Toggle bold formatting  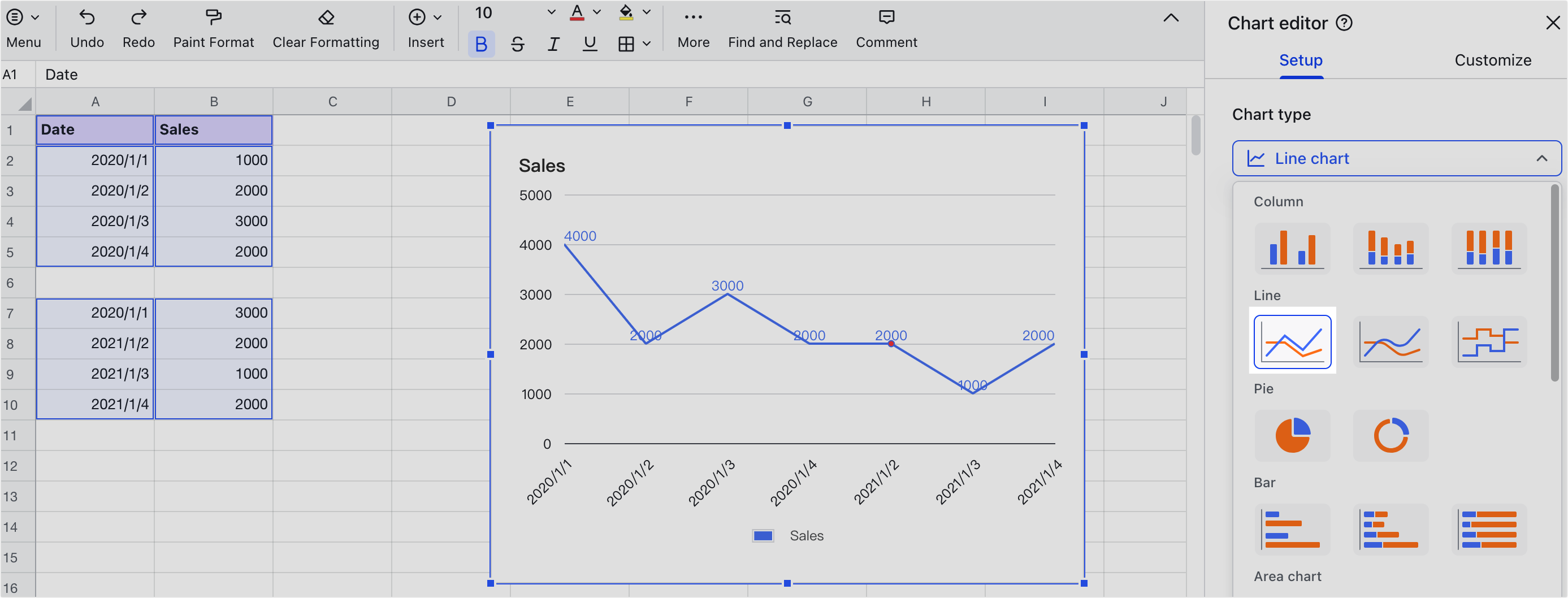pos(481,45)
